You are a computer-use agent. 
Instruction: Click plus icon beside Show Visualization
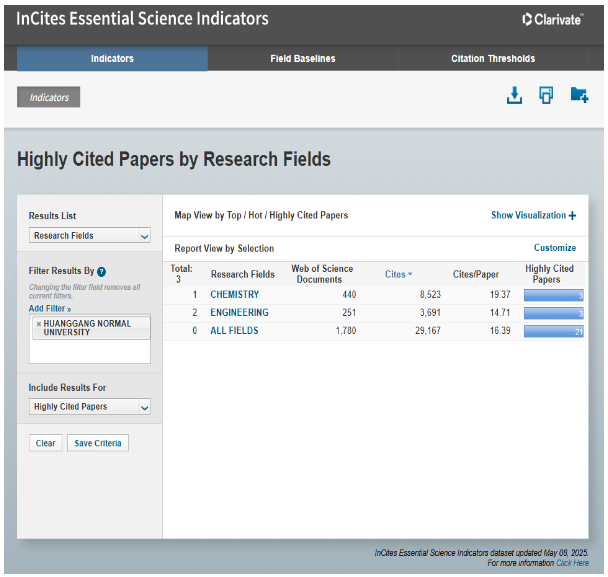point(572,215)
